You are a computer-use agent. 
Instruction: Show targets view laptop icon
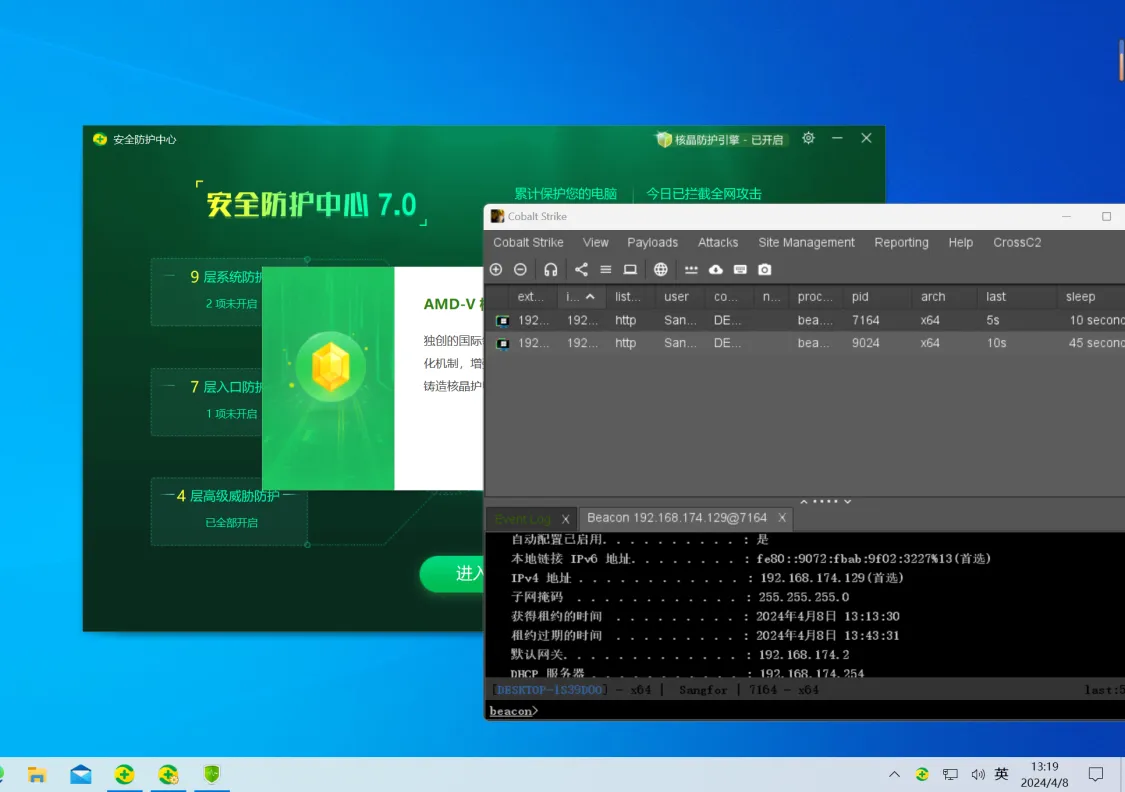click(630, 270)
